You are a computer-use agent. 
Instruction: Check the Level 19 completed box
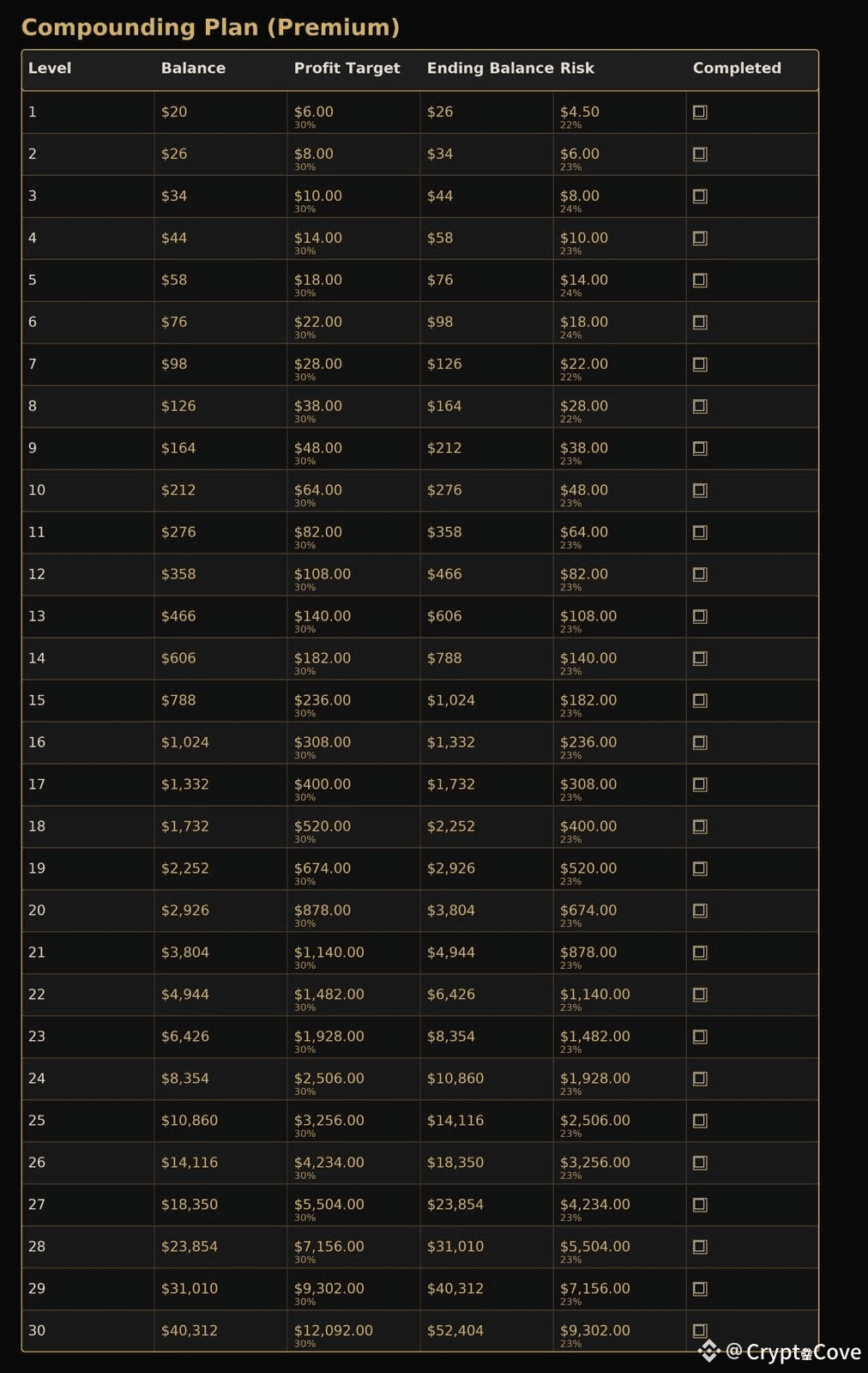click(x=700, y=869)
